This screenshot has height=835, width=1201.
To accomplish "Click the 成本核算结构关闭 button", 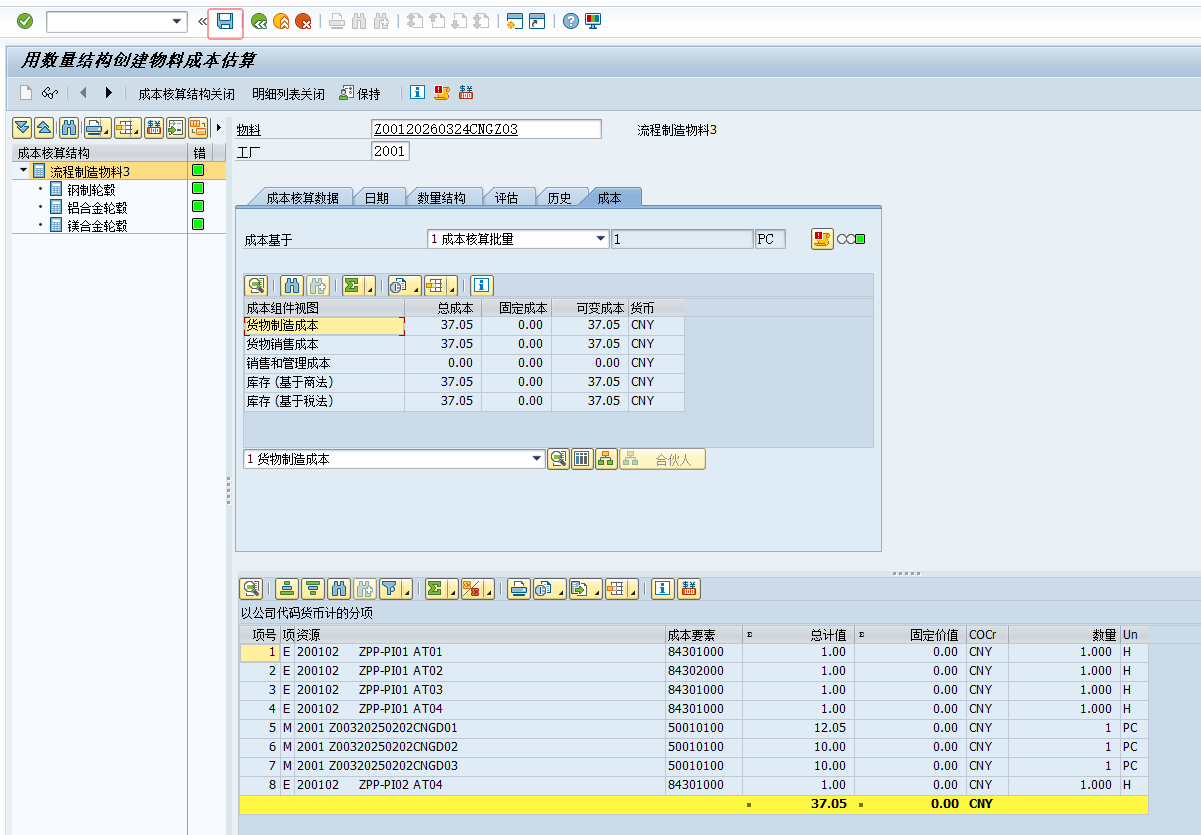I will point(186,94).
